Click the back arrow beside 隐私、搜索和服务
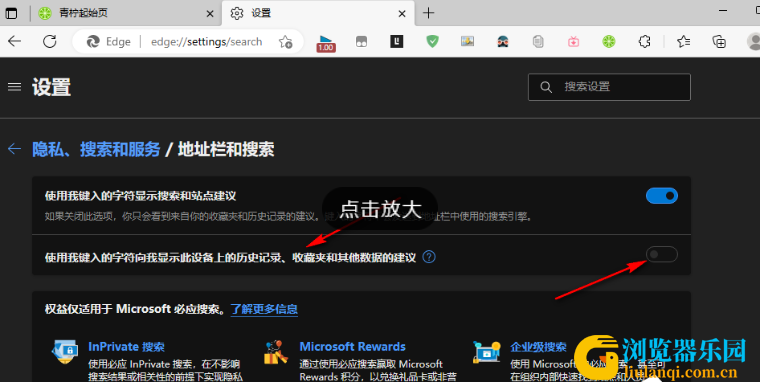The width and height of the screenshot is (760, 382). point(15,149)
